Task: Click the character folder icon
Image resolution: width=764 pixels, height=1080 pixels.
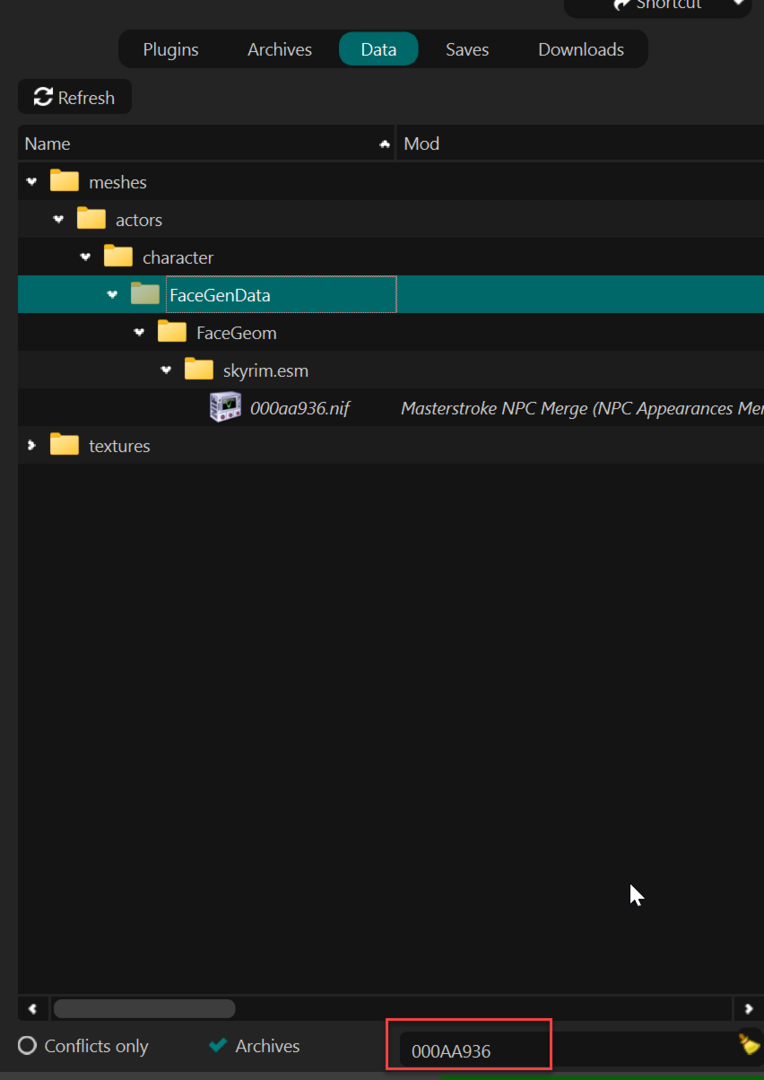Action: tap(118, 258)
